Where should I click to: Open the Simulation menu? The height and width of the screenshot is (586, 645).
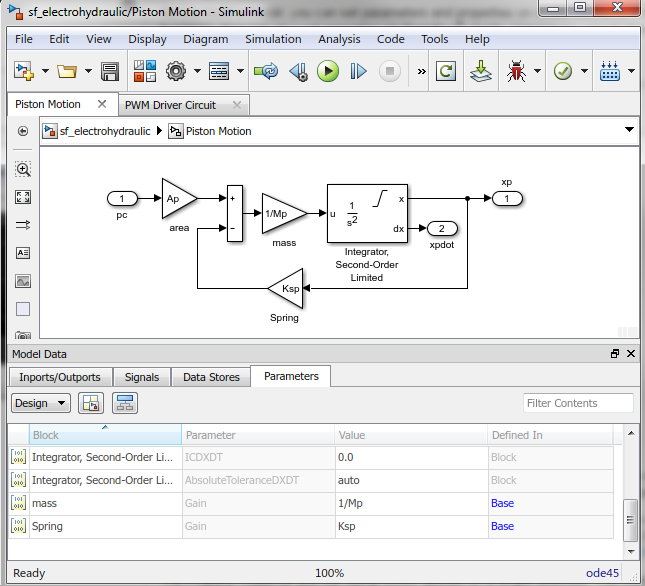click(x=273, y=39)
